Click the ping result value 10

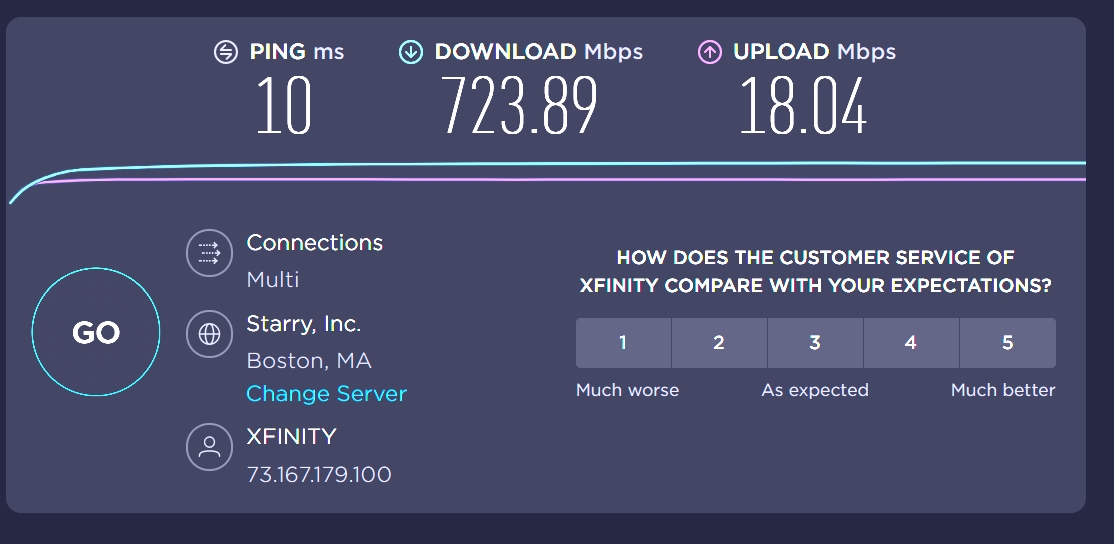[284, 106]
